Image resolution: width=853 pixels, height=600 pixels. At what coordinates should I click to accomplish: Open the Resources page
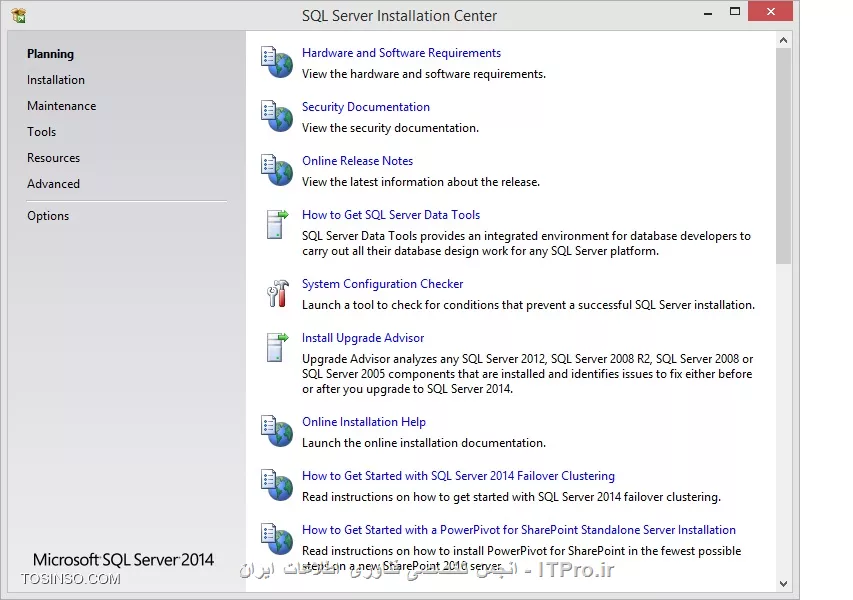(53, 158)
